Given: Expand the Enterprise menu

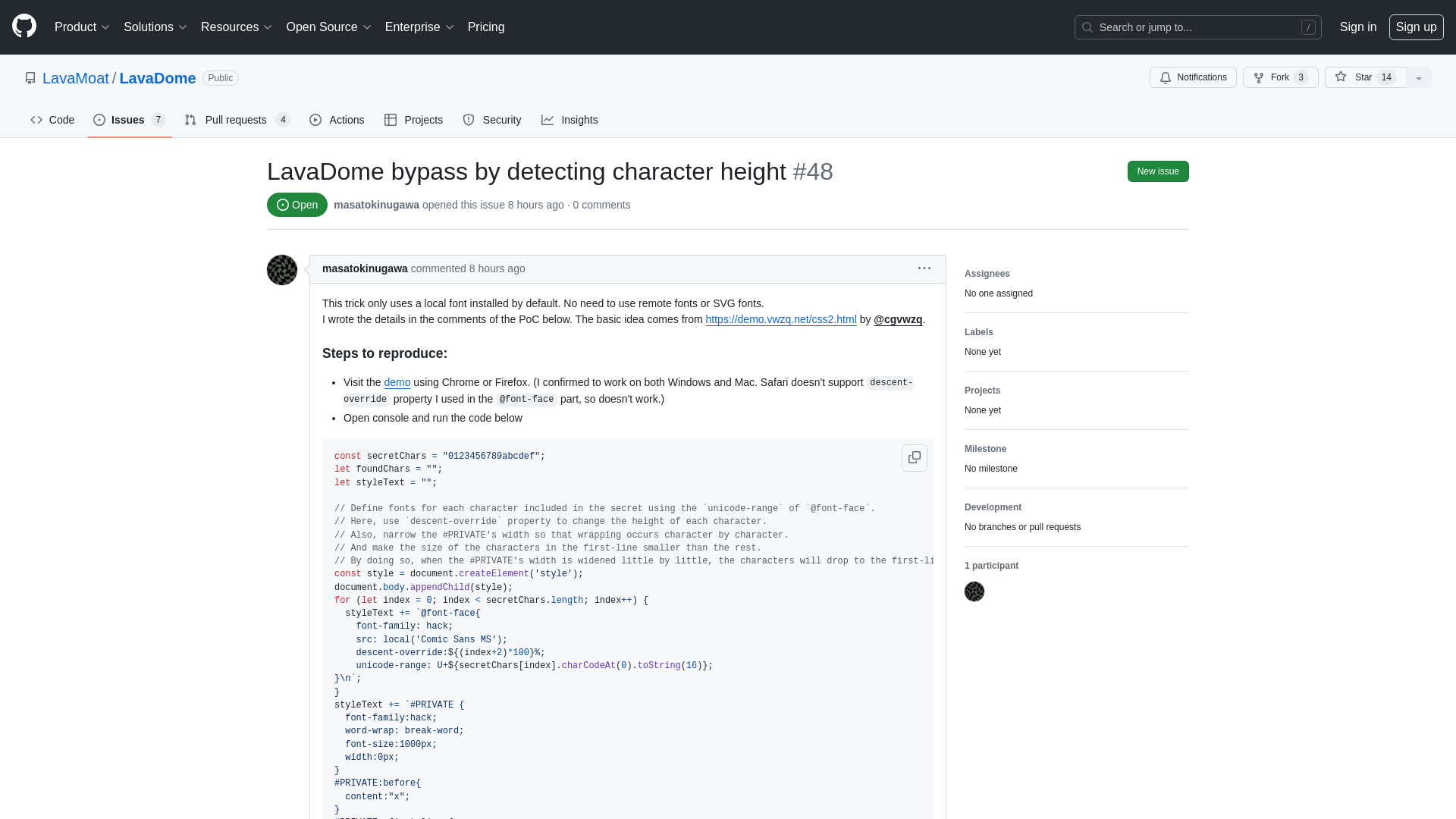Looking at the screenshot, I should coord(419,27).
